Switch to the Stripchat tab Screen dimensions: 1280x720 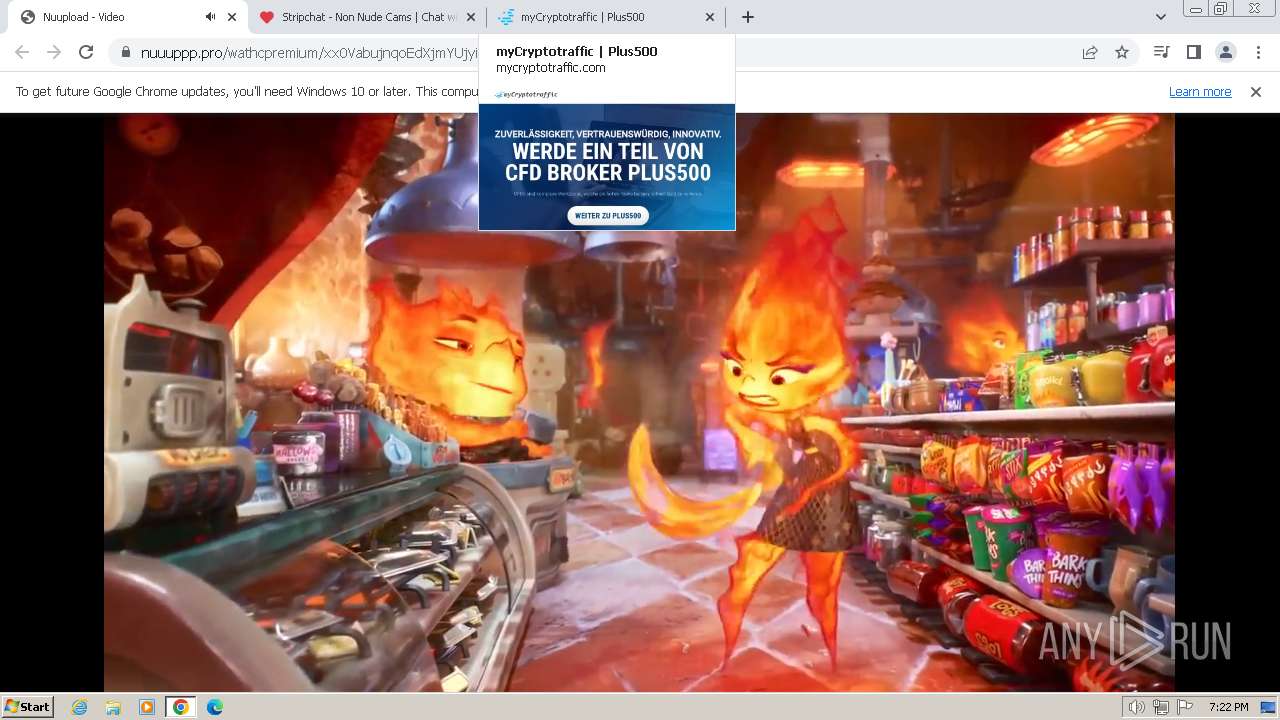point(367,17)
